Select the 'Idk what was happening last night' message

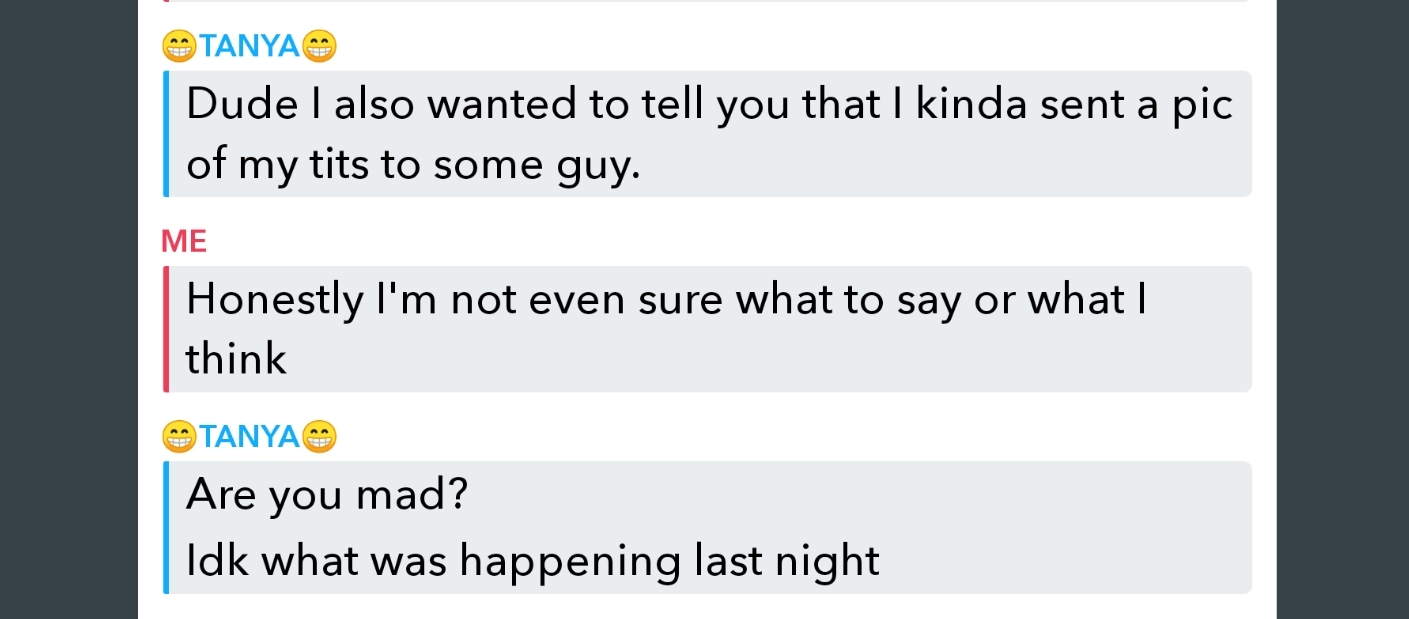533,562
